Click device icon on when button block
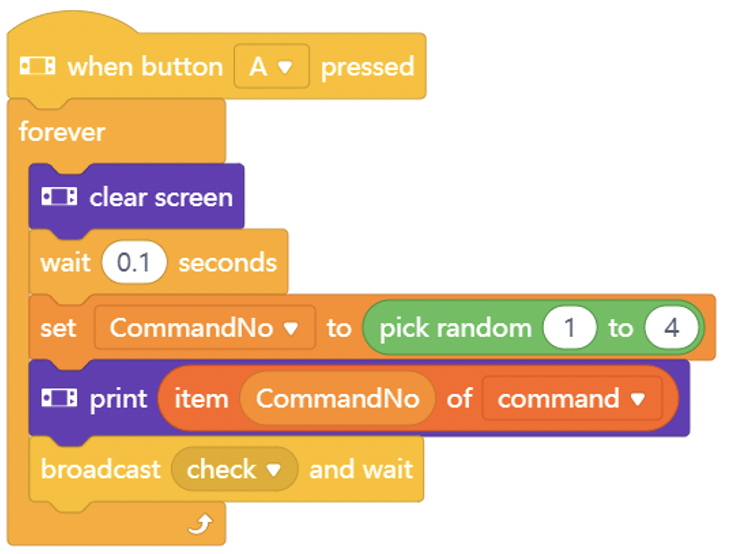Image resolution: width=730 pixels, height=554 pixels. pos(38,66)
